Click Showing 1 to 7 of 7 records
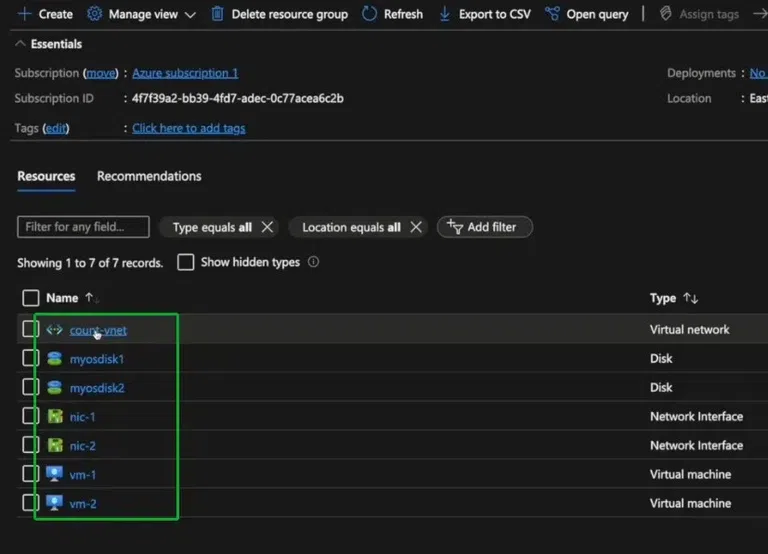Screen dimensions: 768x554 [90, 263]
